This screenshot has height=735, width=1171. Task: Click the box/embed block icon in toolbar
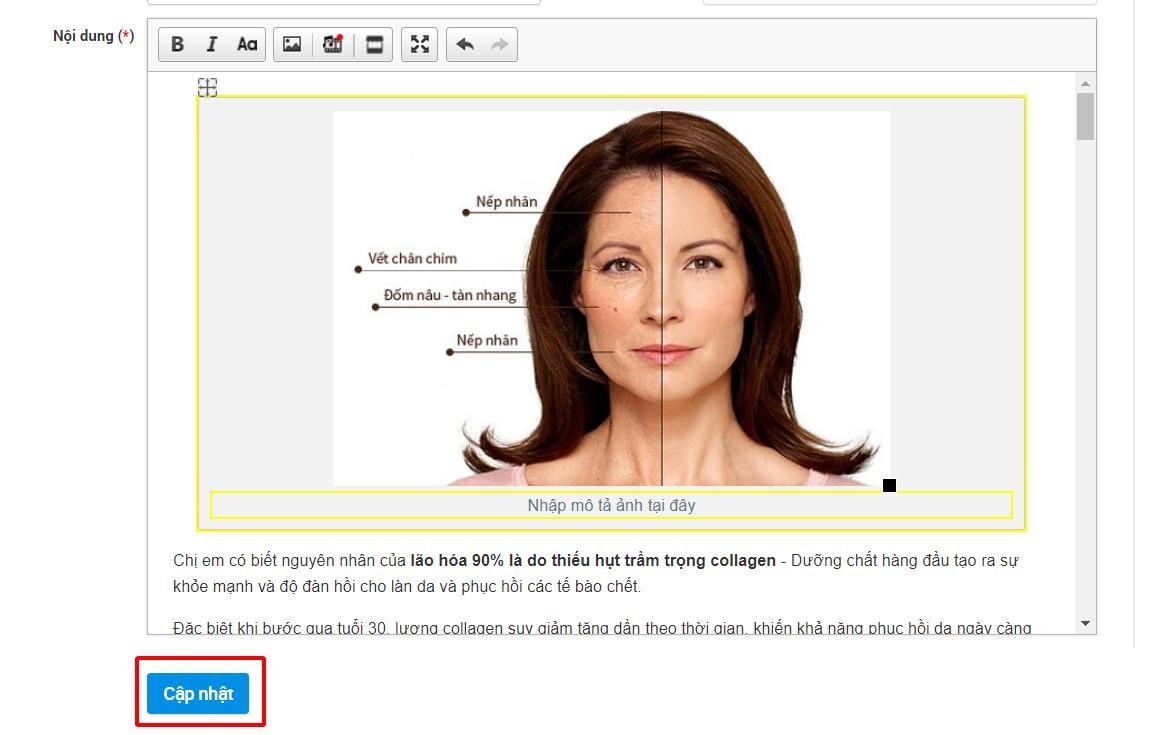[374, 44]
